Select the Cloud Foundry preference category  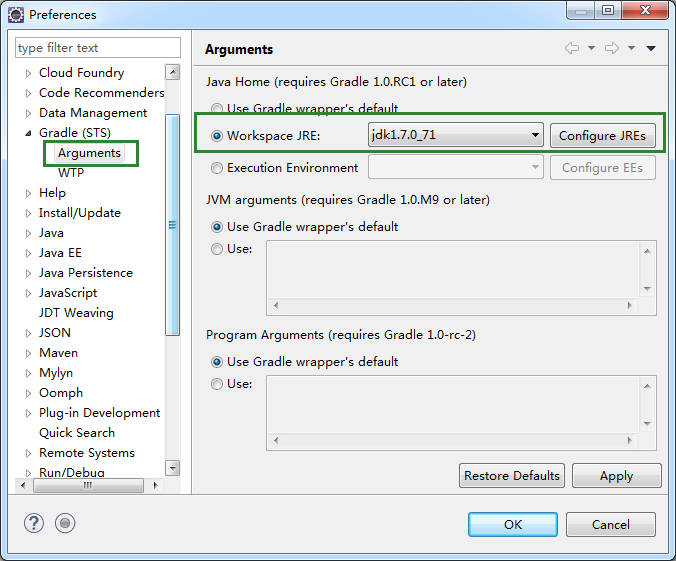pos(81,72)
